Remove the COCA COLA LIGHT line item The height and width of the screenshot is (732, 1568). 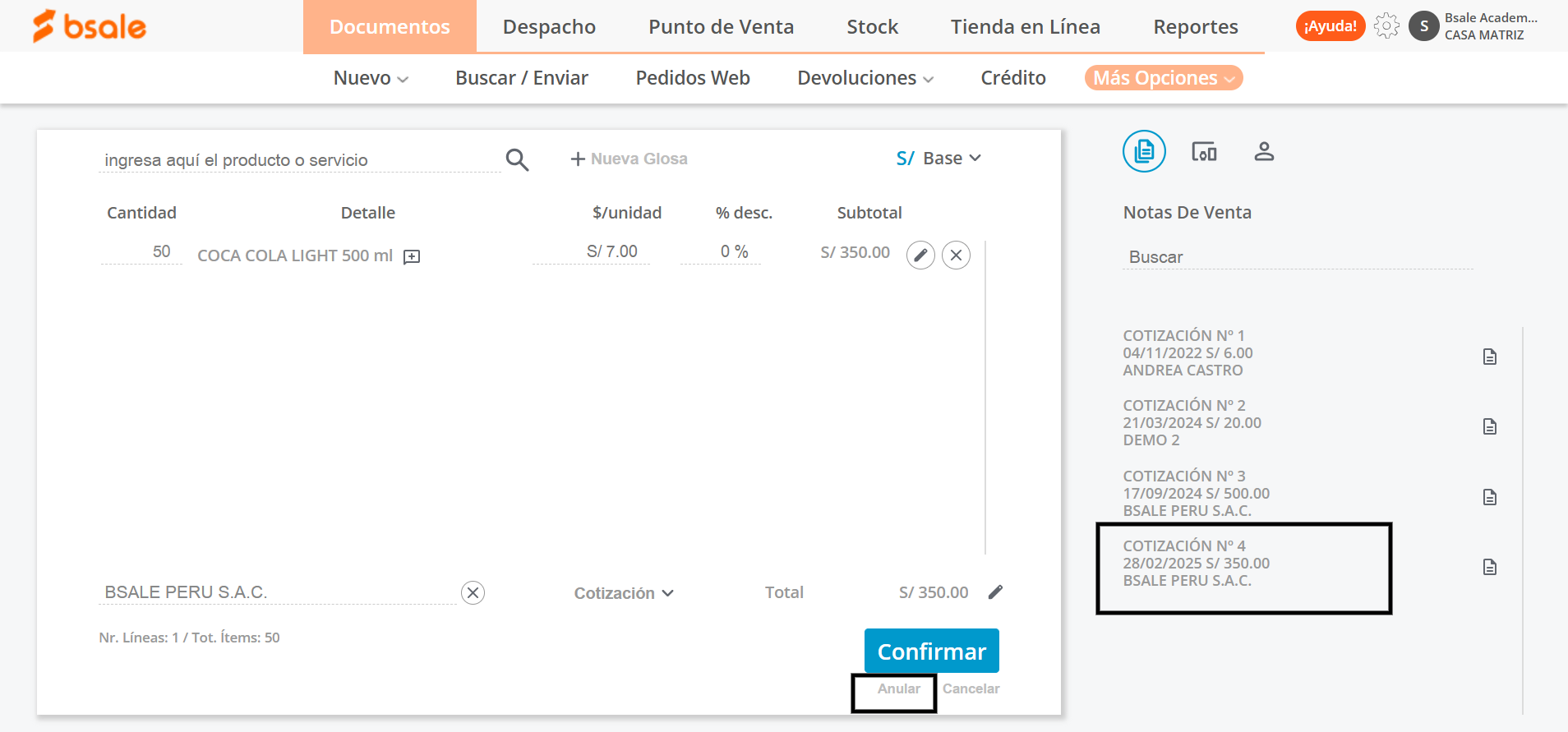(x=956, y=256)
